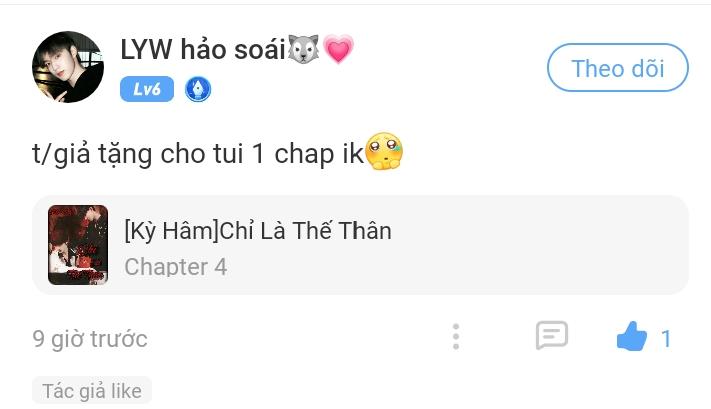The image size is (711, 409).
Task: Click the blue pen author badge icon
Action: pos(198,89)
